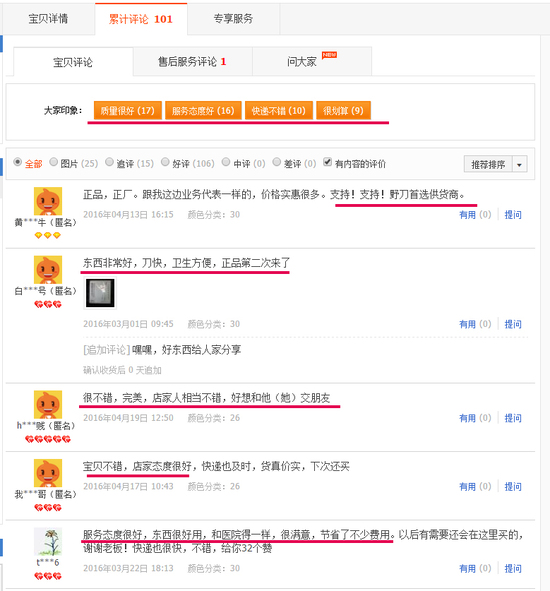550x591 pixels.
Task: Switch to the 宝贝详情 tab
Action: [x=49, y=19]
